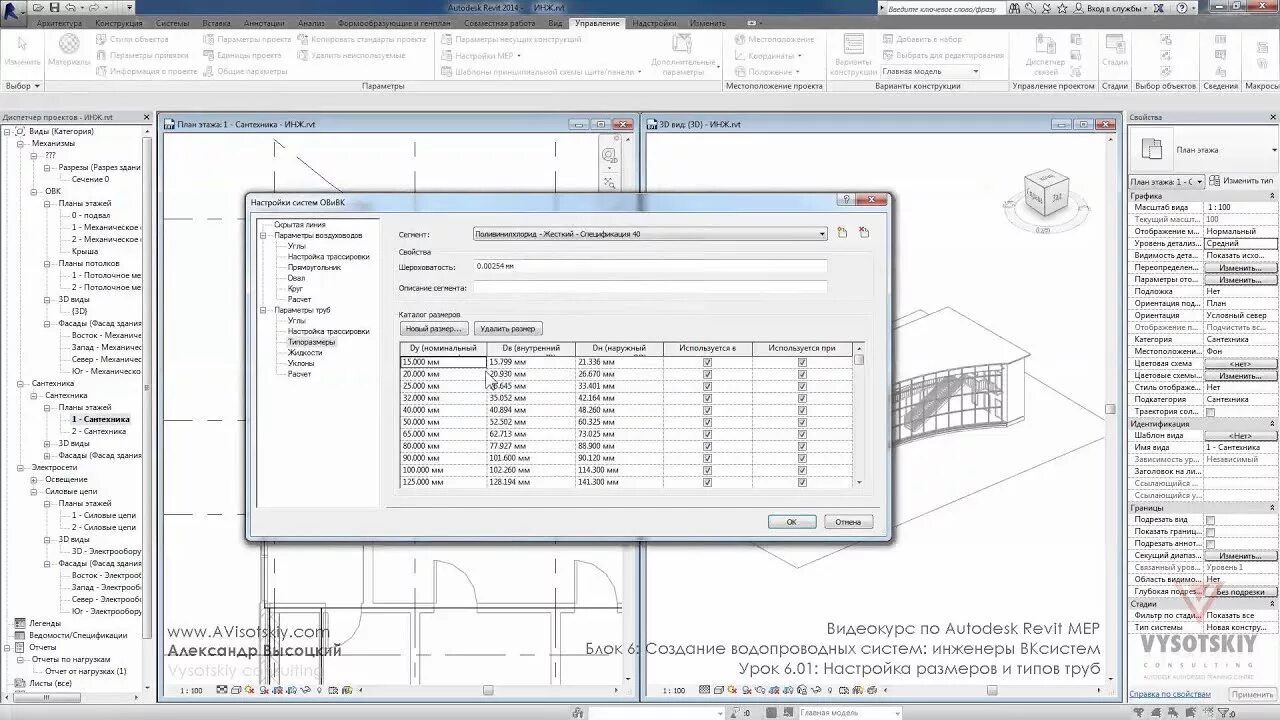1280x720 pixels.
Task: Click the Шероховатость input field
Action: pos(650,267)
